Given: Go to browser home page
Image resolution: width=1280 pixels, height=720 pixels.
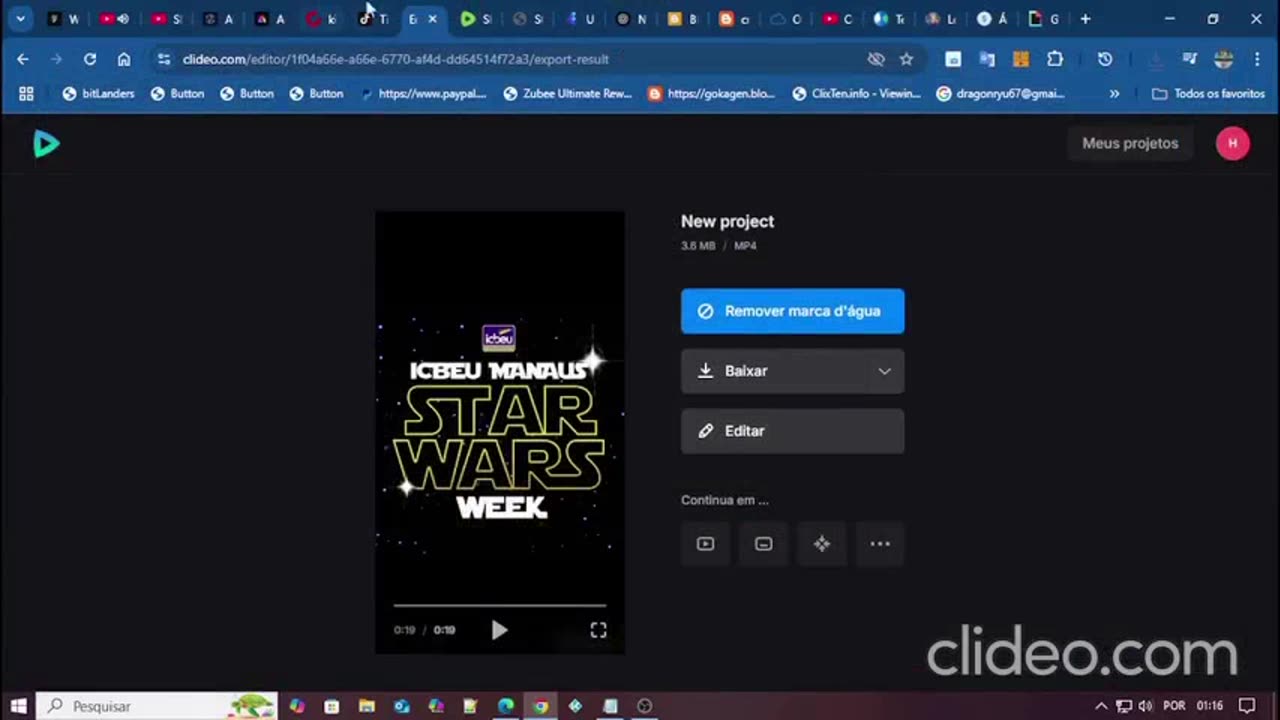Looking at the screenshot, I should click(x=124, y=59).
